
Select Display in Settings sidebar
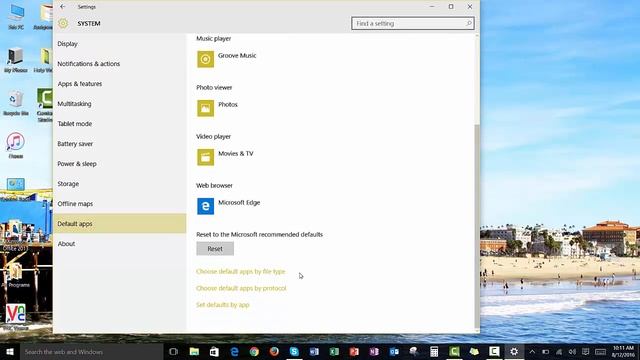coord(120,44)
